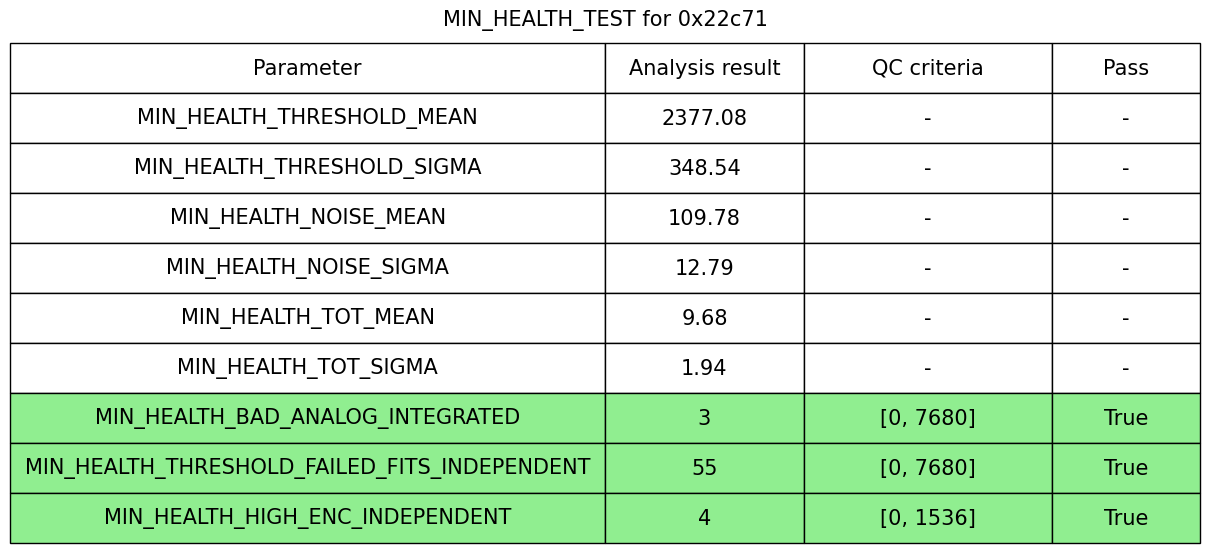Viewport: 1210px width, 553px height.
Task: Click the MIN_HEALTH_THRESHOLD_SIGMA parameter cell
Action: [x=307, y=168]
